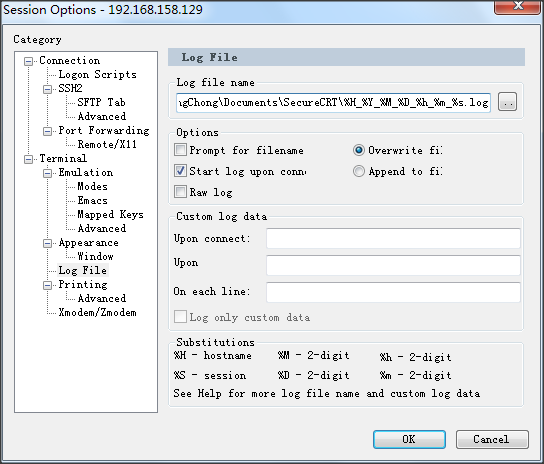Click the %h - 2-digit substitution text

click(415, 357)
